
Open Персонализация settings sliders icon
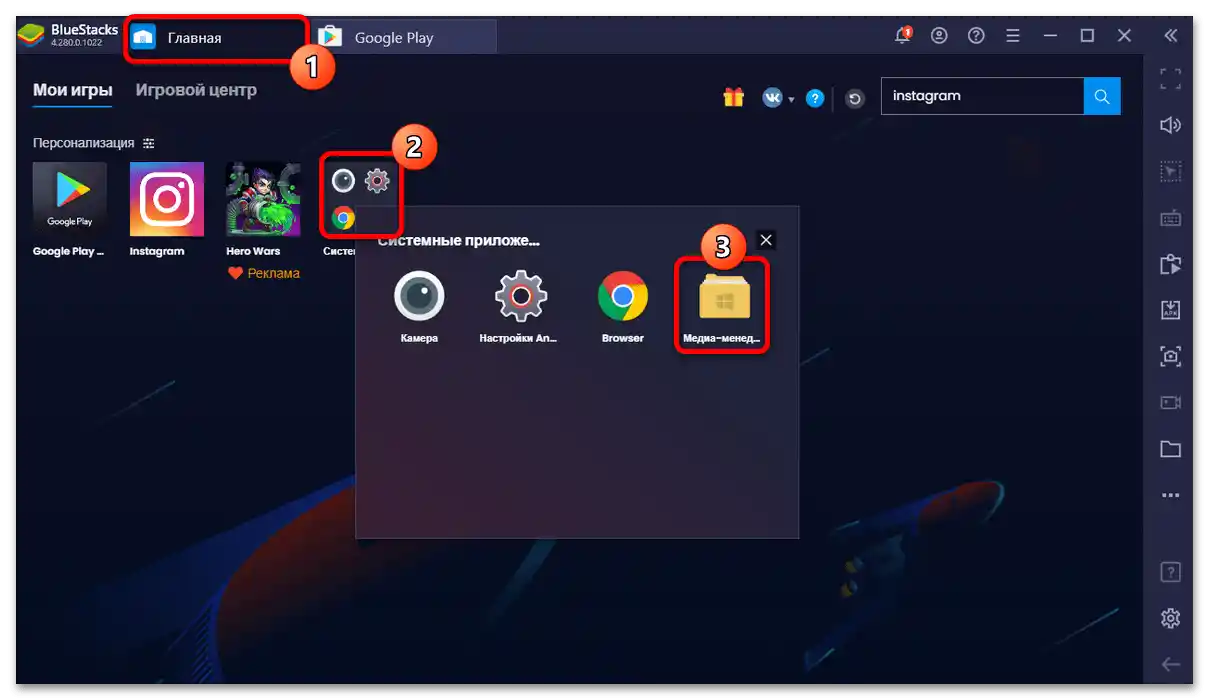(x=149, y=143)
